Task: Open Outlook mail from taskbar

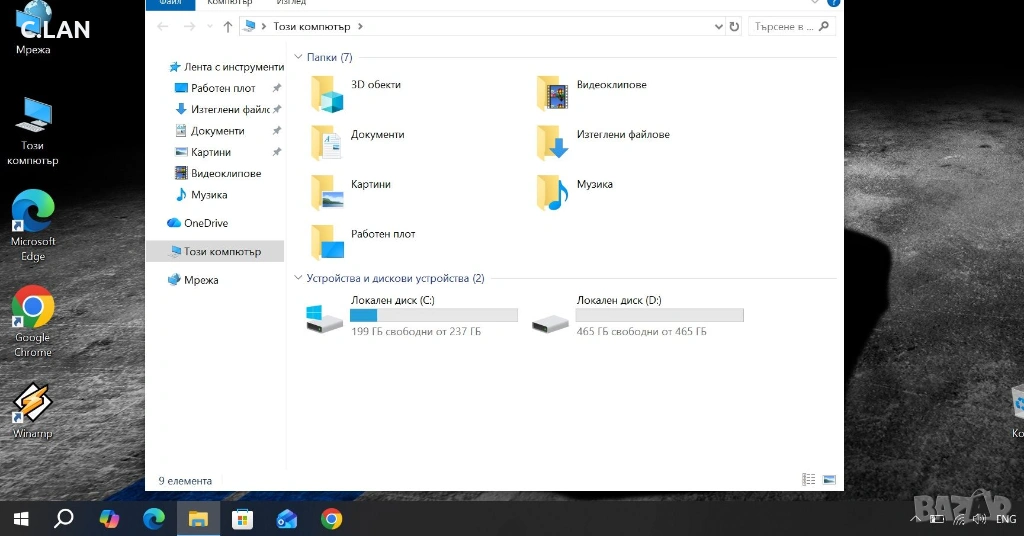Action: click(287, 519)
